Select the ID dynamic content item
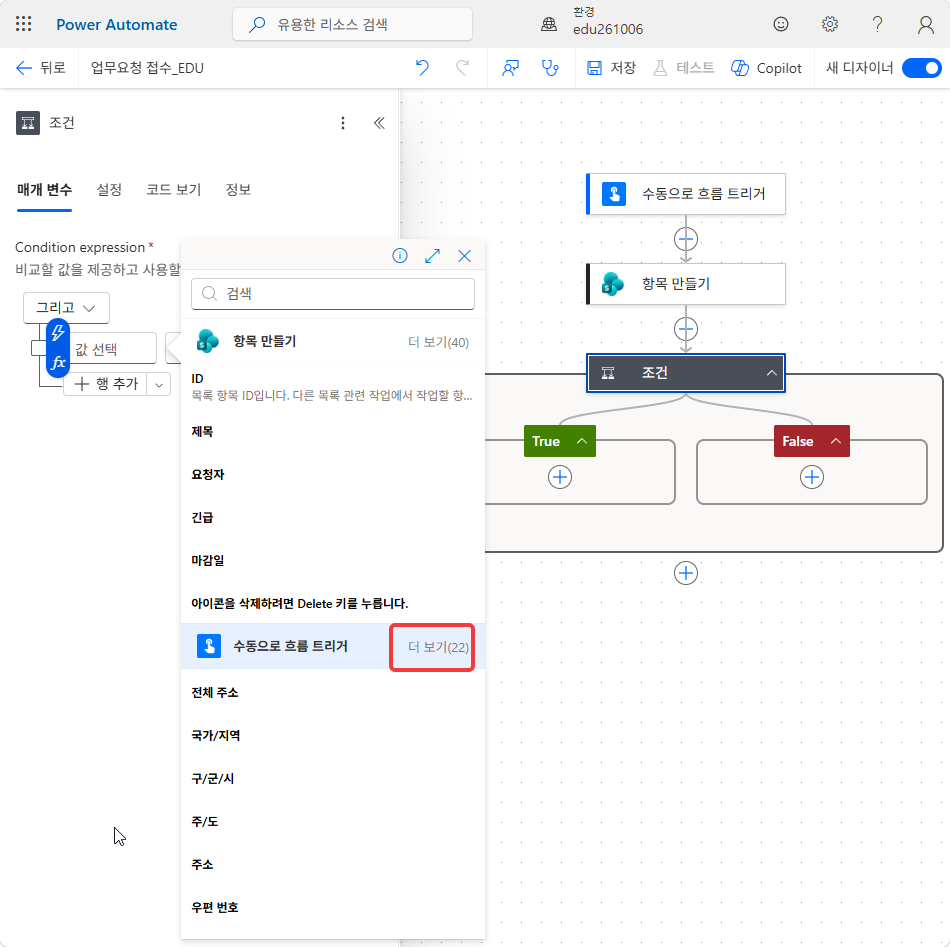Image resolution: width=950 pixels, height=947 pixels. pyautogui.click(x=333, y=387)
